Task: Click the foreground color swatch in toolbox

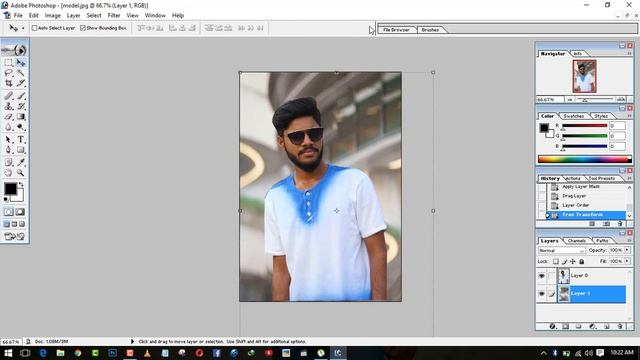Action: tap(10, 189)
